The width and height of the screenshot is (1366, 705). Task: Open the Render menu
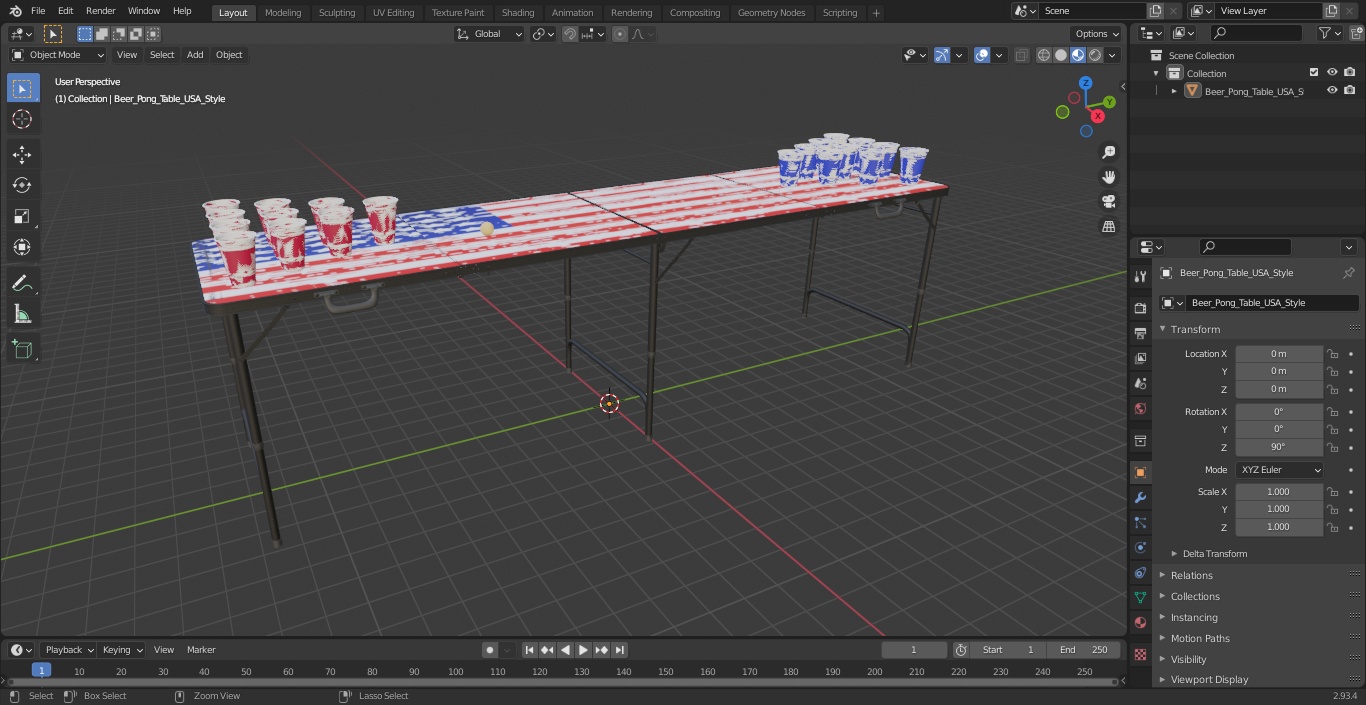[100, 11]
